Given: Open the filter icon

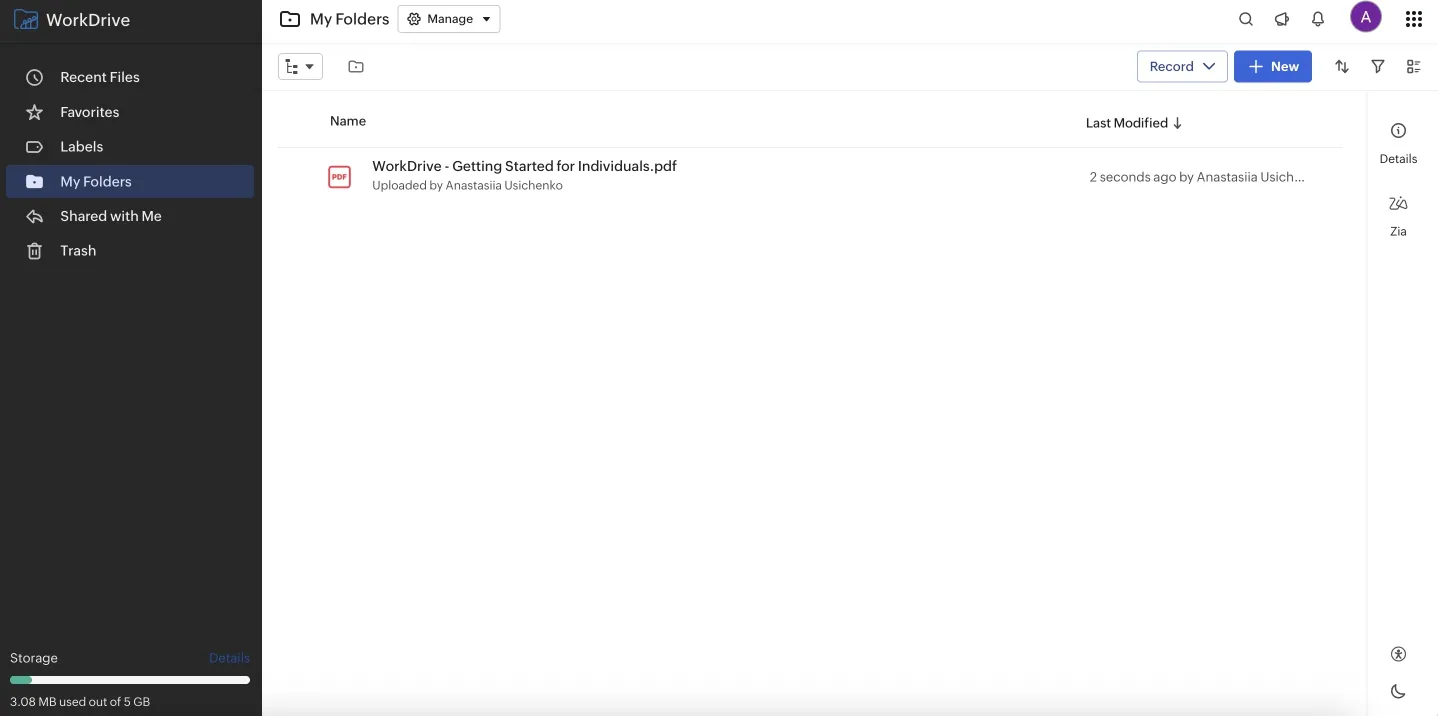Looking at the screenshot, I should point(1377,66).
